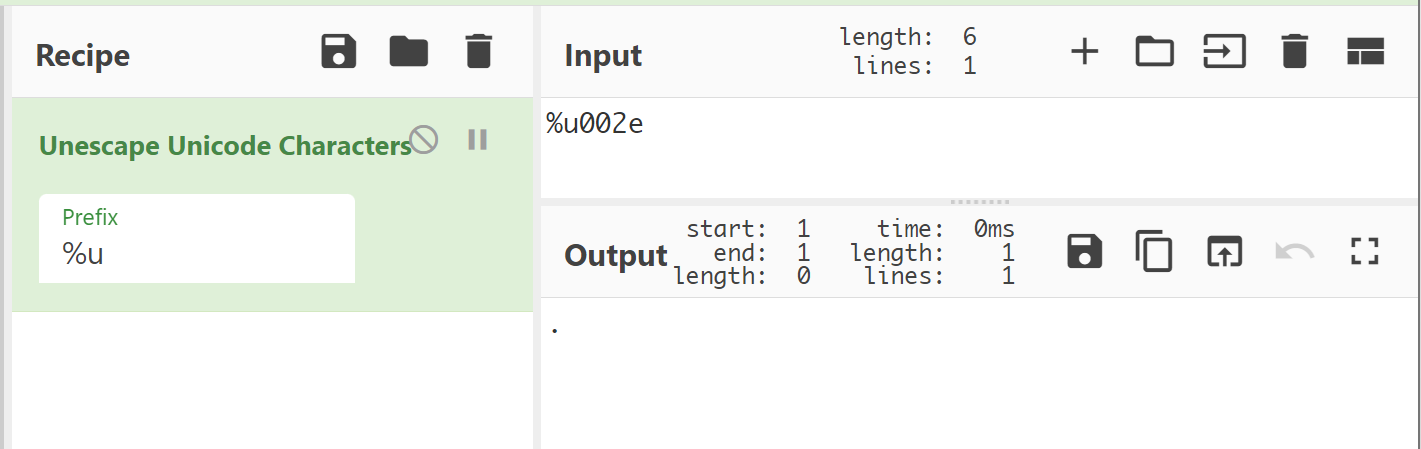Click into the input text %u002e
Image resolution: width=1421 pixels, height=449 pixels.
pos(594,125)
